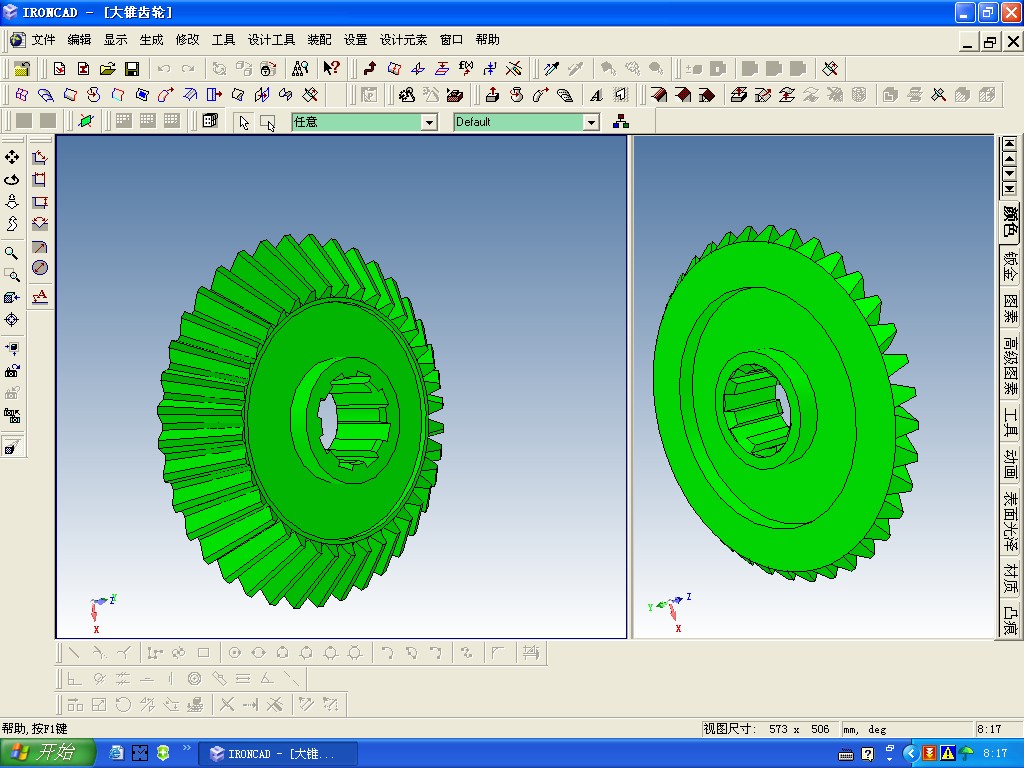1024x768 pixels.
Task: Click the system tray yellow warning icon
Action: (948, 754)
